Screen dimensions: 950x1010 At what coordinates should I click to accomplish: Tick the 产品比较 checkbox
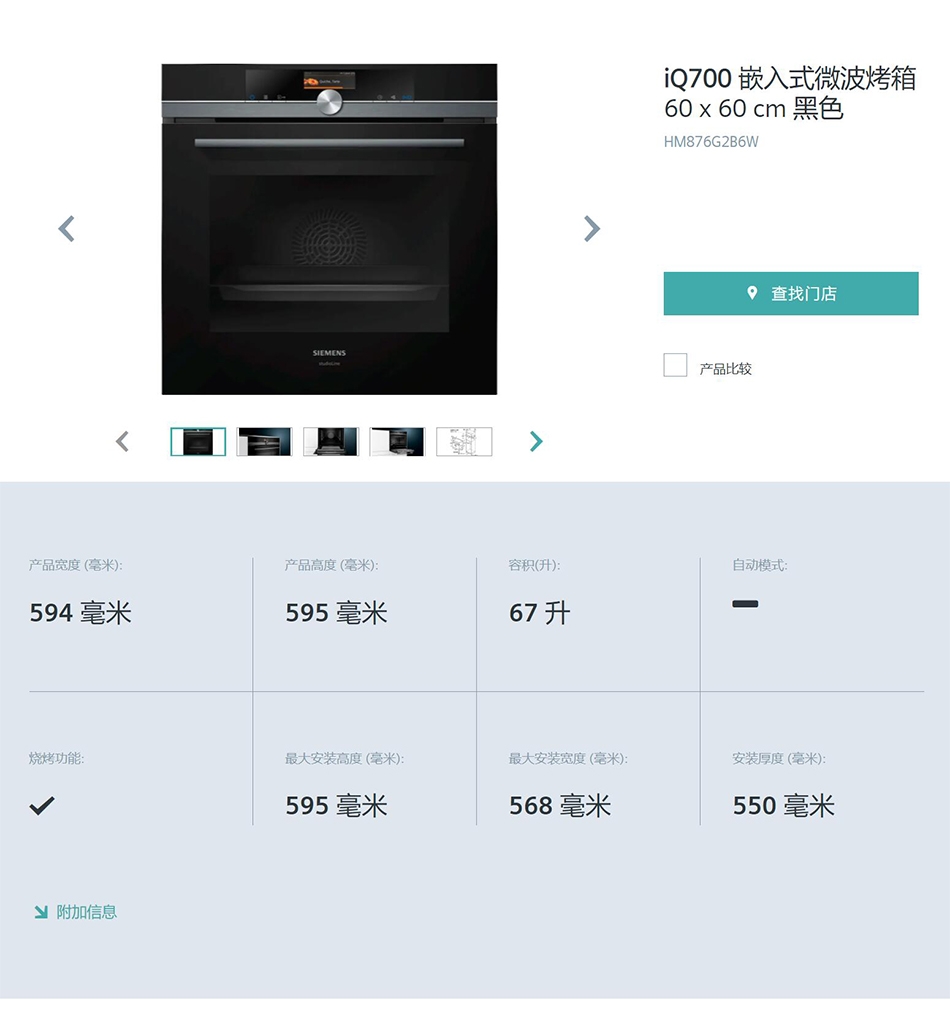675,365
